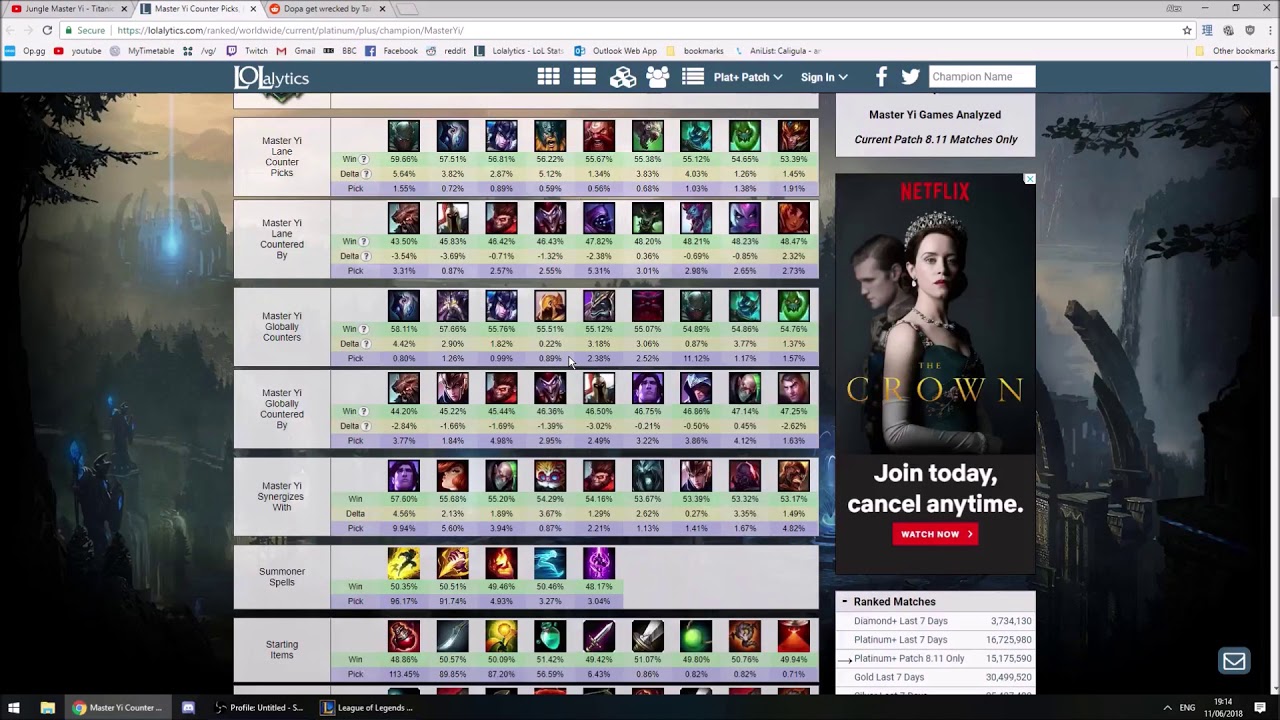
Task: Select the Smite summoner spell icon (50.51% win)
Action: pos(452,563)
